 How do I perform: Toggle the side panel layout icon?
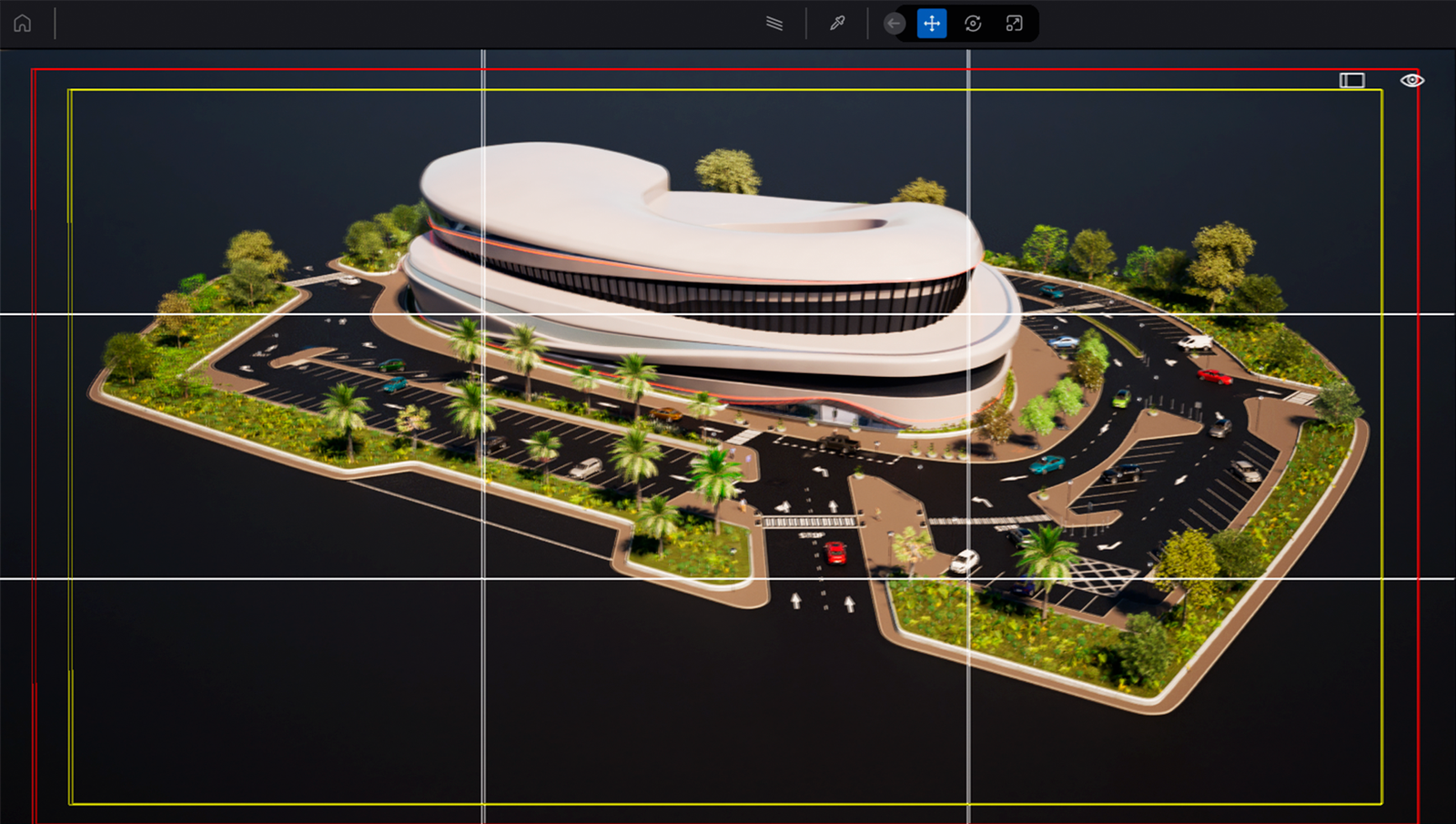coord(1352,80)
